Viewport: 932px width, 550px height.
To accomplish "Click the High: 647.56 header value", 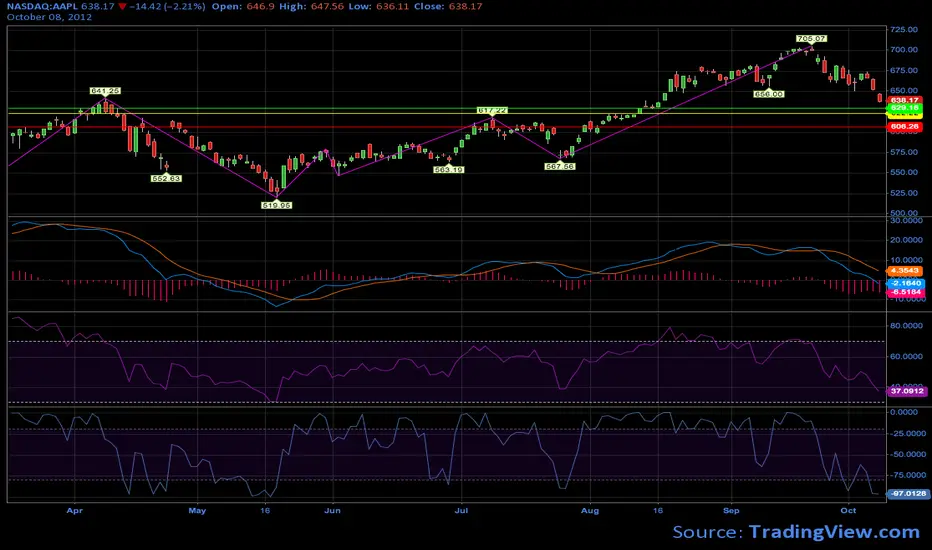I will point(311,7).
